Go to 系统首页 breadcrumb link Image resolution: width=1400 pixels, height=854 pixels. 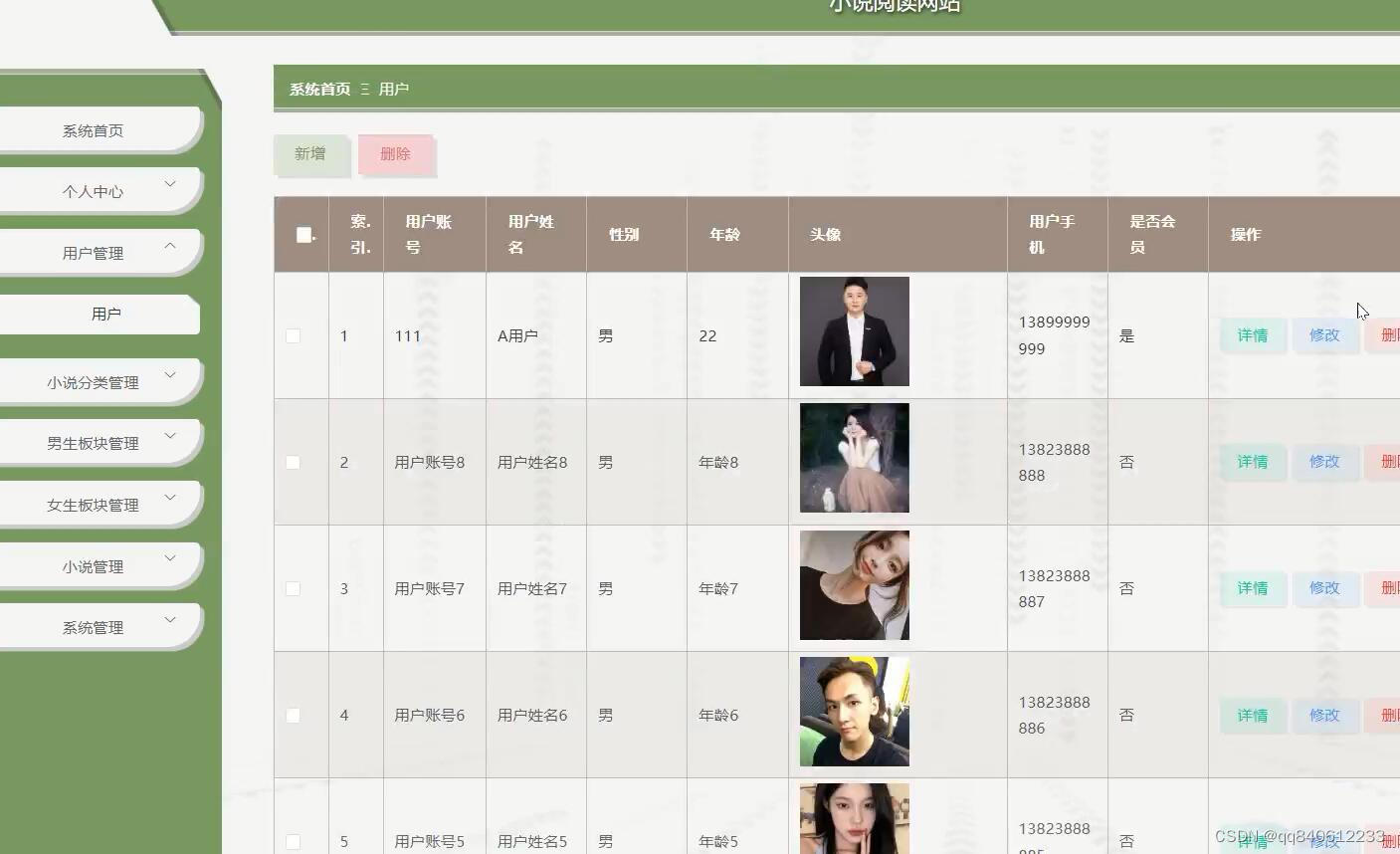319,90
